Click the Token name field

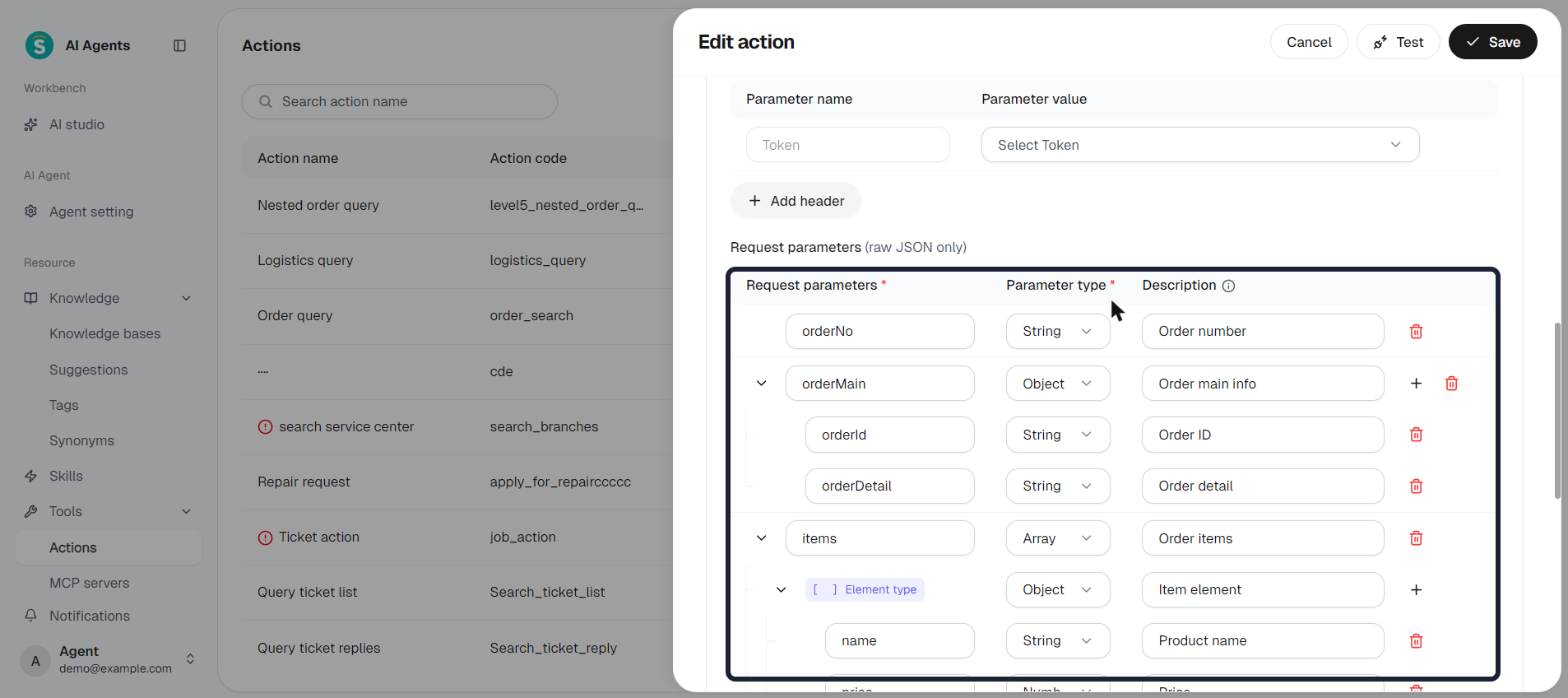tap(848, 145)
